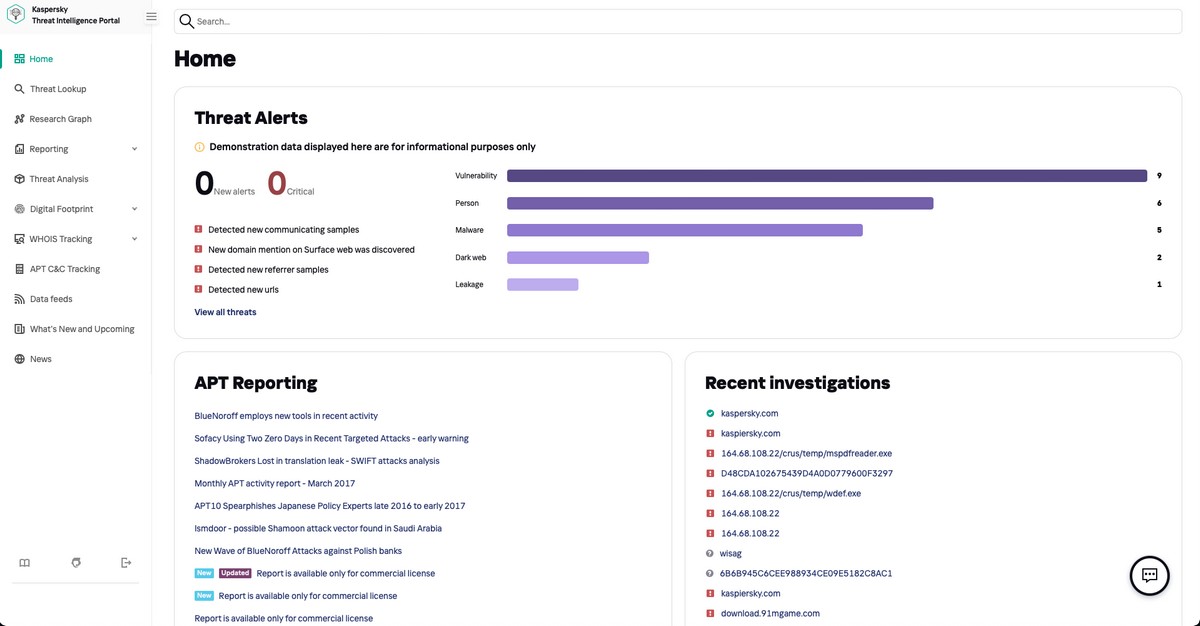Click the Malware bar in threat chart
This screenshot has width=1200, height=626.
tap(684, 230)
